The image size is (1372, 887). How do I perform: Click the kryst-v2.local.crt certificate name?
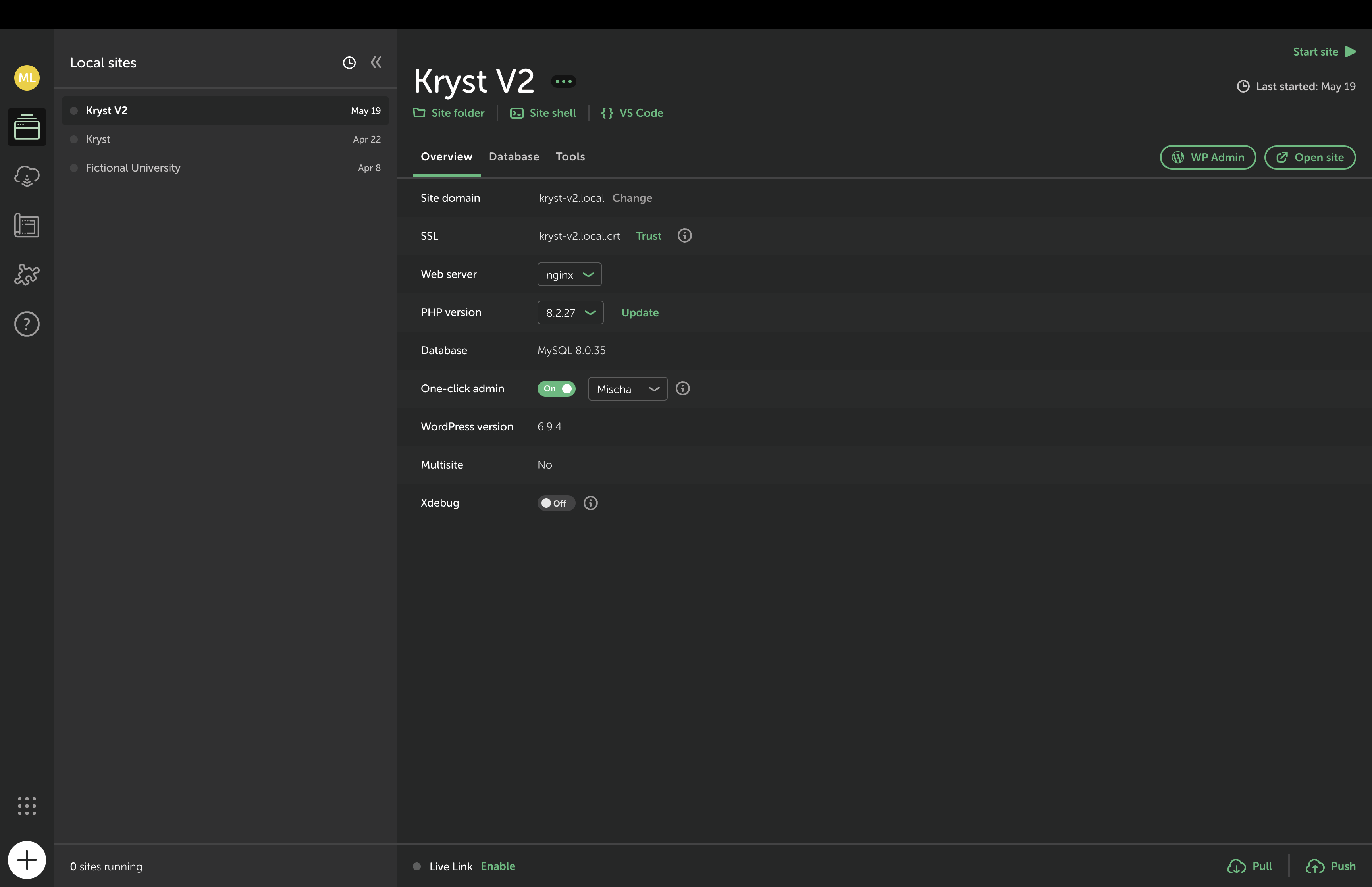[579, 236]
